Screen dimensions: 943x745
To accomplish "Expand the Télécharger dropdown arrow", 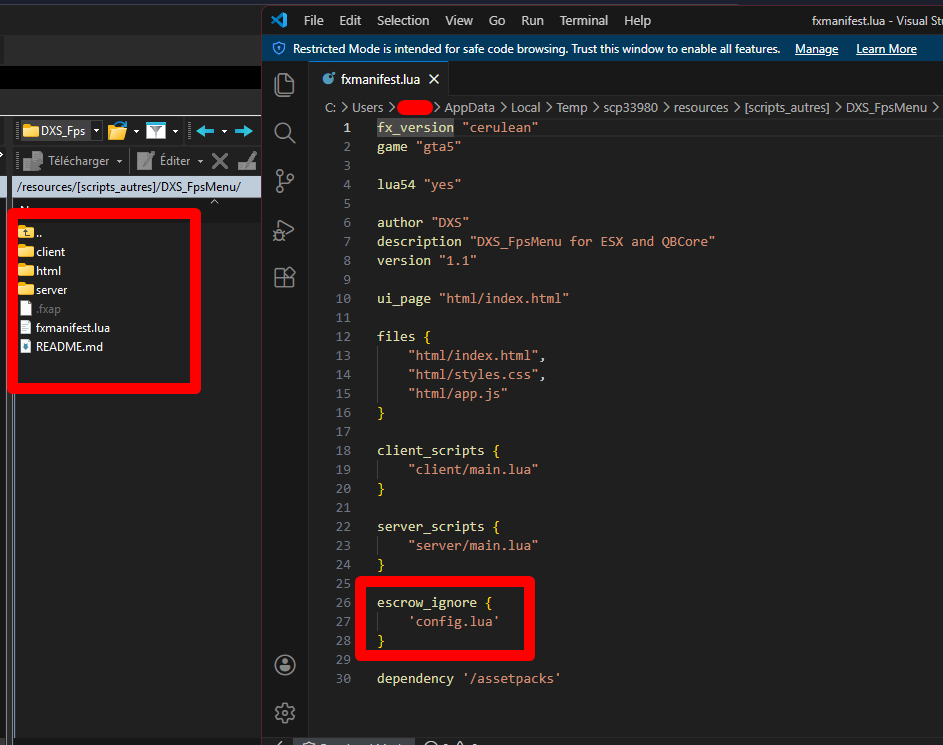I will [120, 161].
